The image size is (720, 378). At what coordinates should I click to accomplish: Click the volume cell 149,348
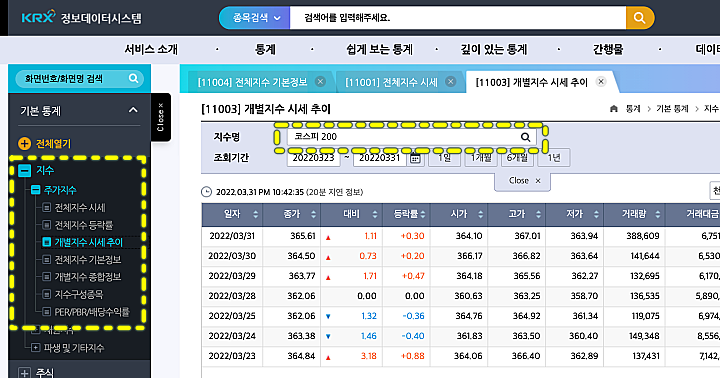click(x=635, y=336)
